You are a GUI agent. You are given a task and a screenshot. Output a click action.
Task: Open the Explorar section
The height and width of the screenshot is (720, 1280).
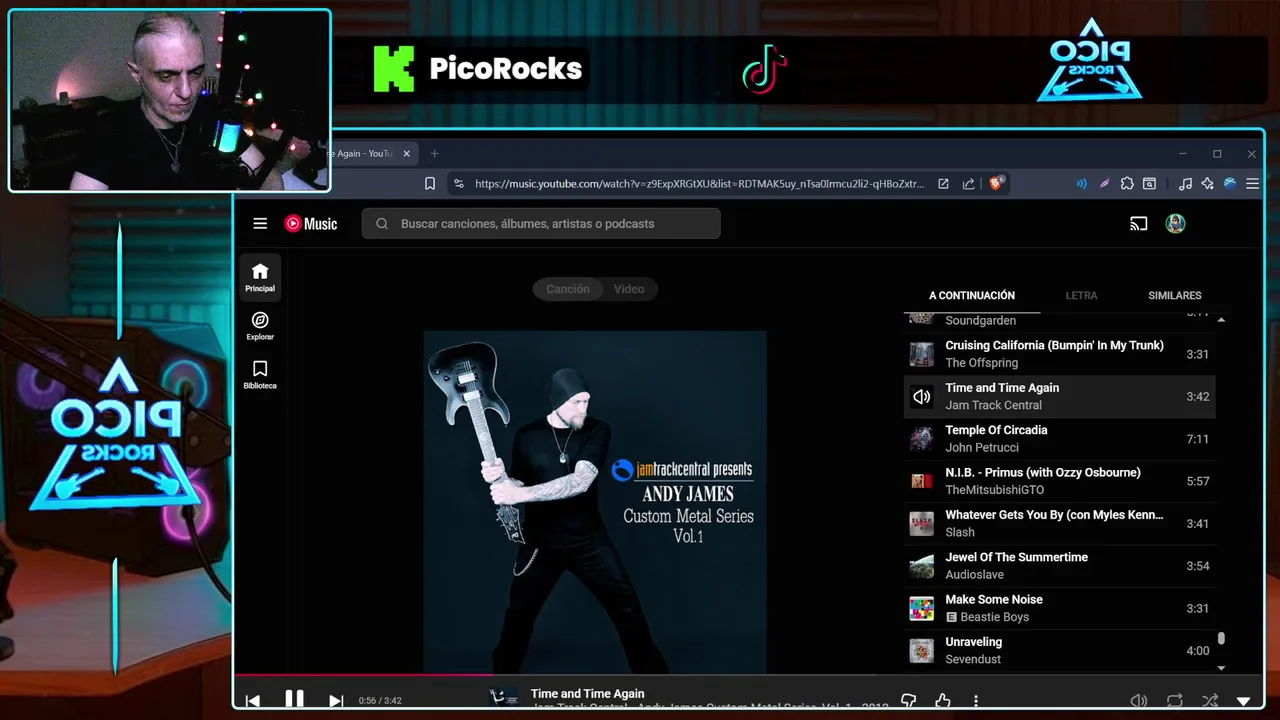pos(260,326)
